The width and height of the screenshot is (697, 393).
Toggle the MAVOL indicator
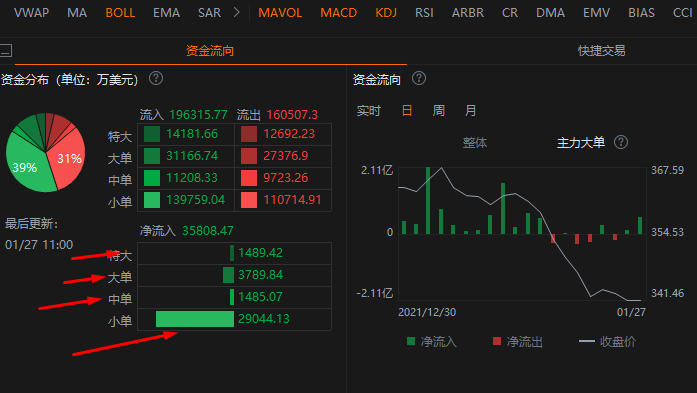click(280, 13)
